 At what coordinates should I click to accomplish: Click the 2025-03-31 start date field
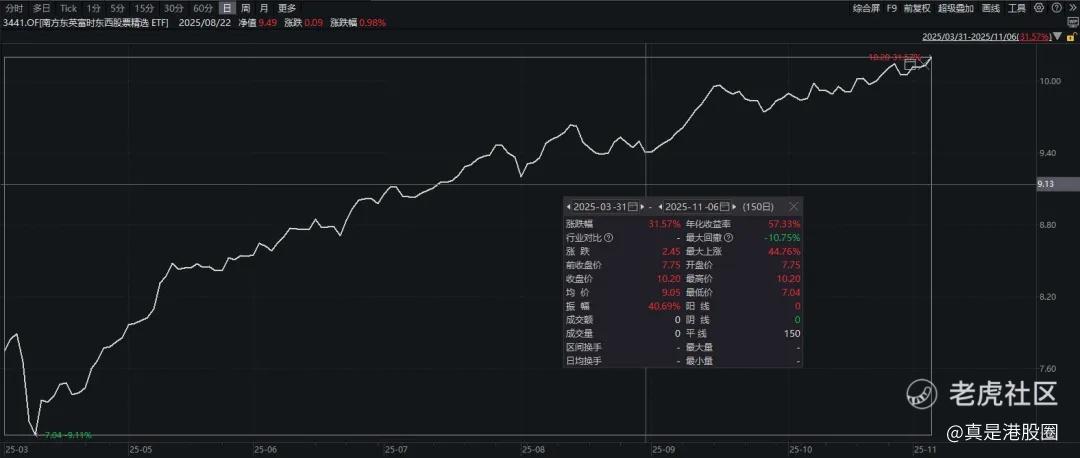pos(599,207)
